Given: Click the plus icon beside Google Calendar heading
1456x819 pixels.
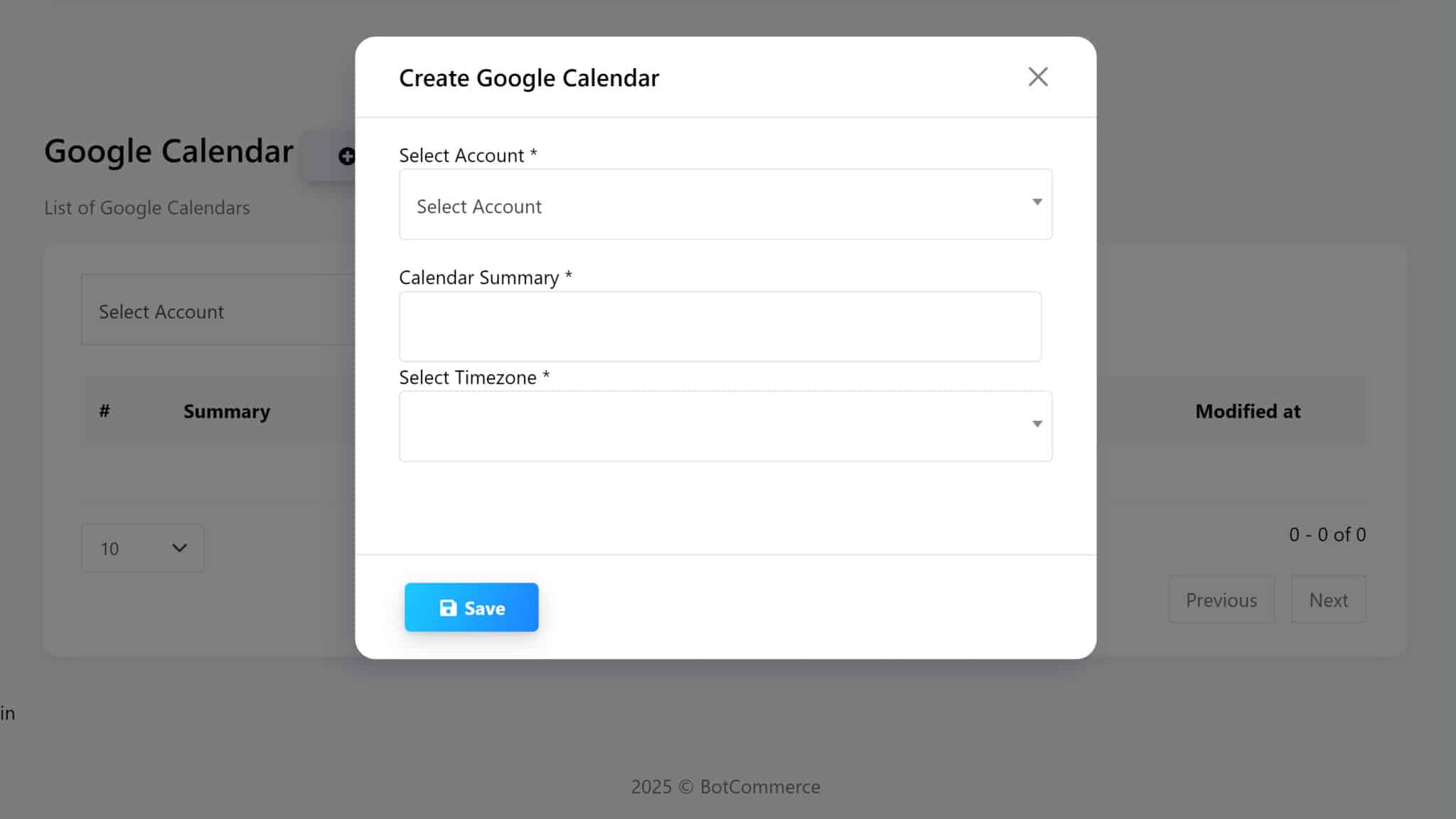Looking at the screenshot, I should click(346, 156).
